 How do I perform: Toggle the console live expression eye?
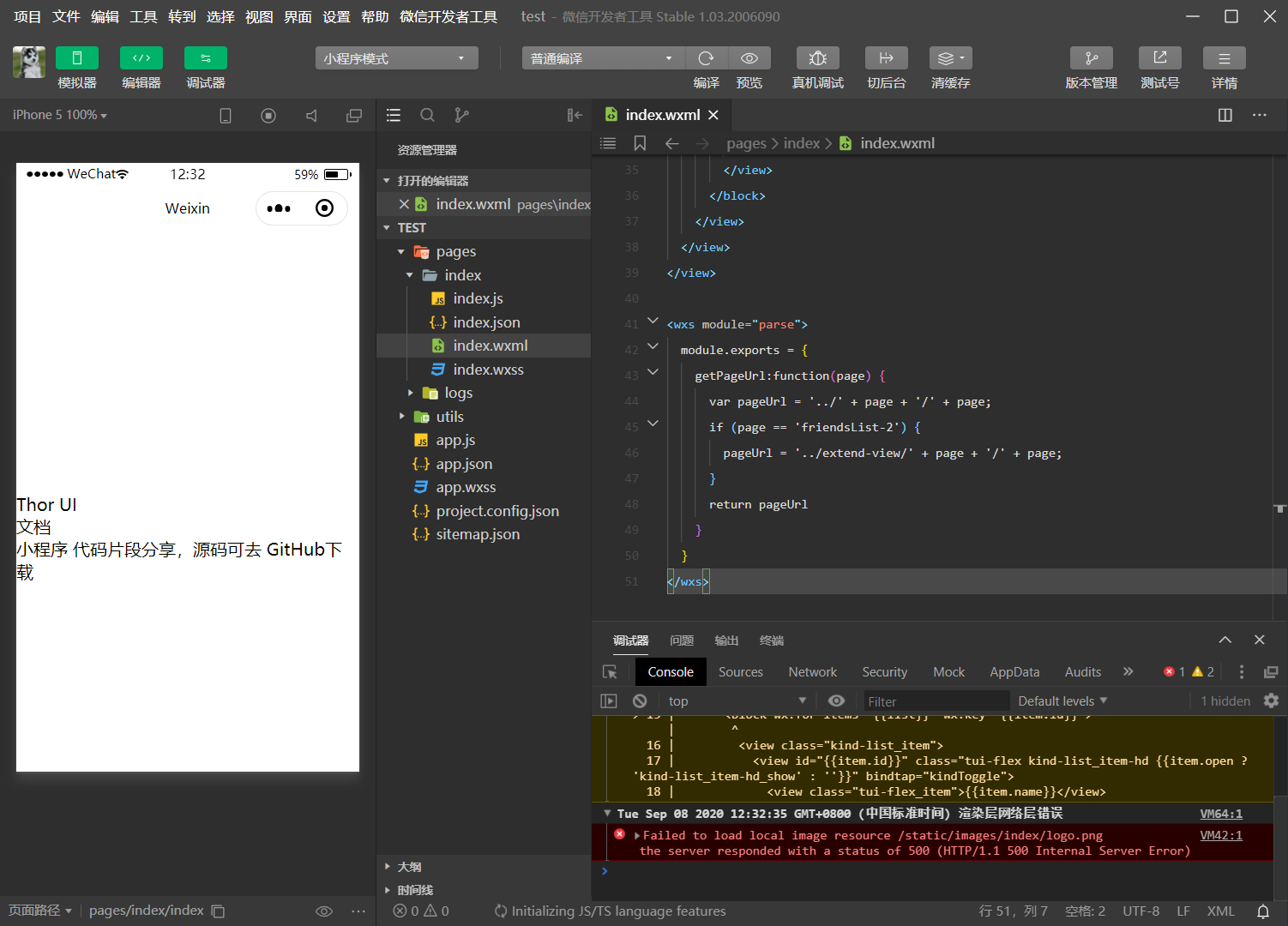pyautogui.click(x=836, y=701)
